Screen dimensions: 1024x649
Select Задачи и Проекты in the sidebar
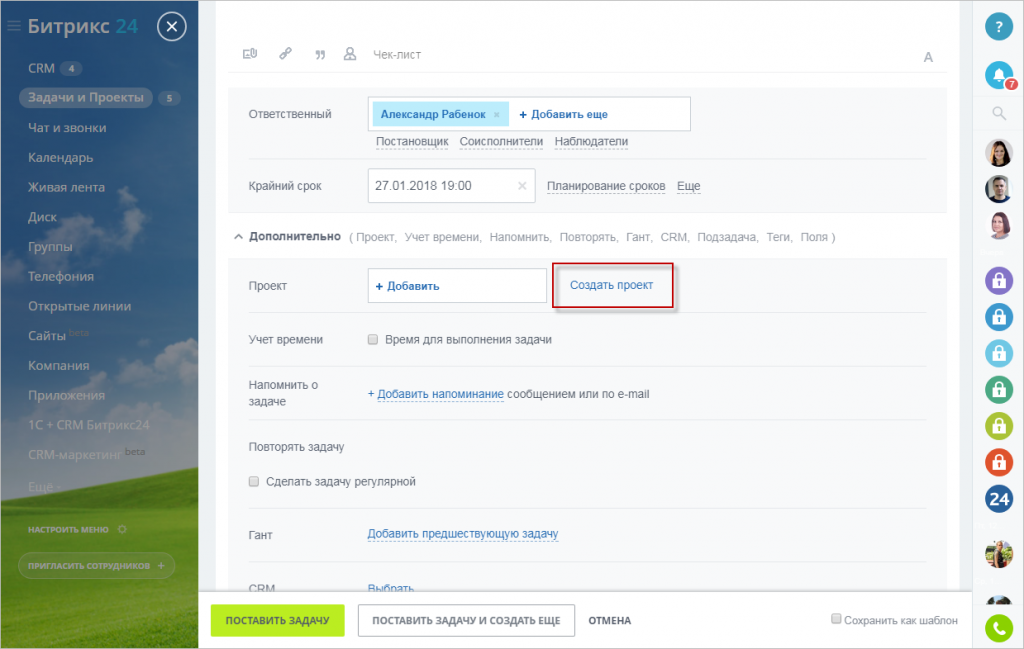86,98
